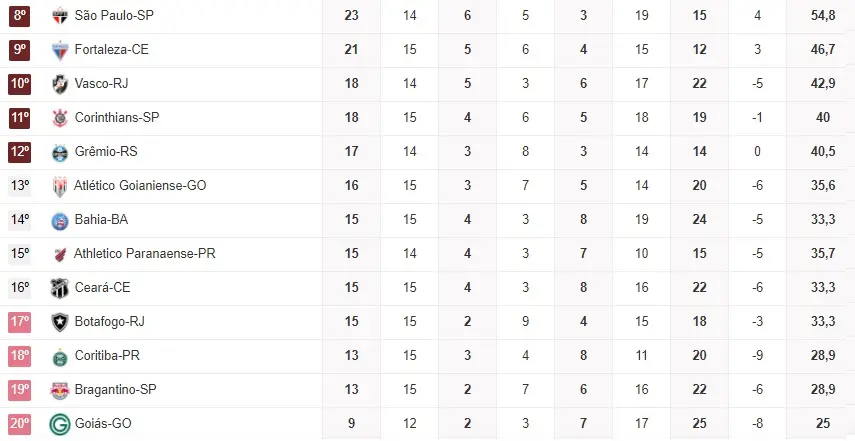Click the São Paulo-SP club crest
855x441 pixels.
point(60,15)
